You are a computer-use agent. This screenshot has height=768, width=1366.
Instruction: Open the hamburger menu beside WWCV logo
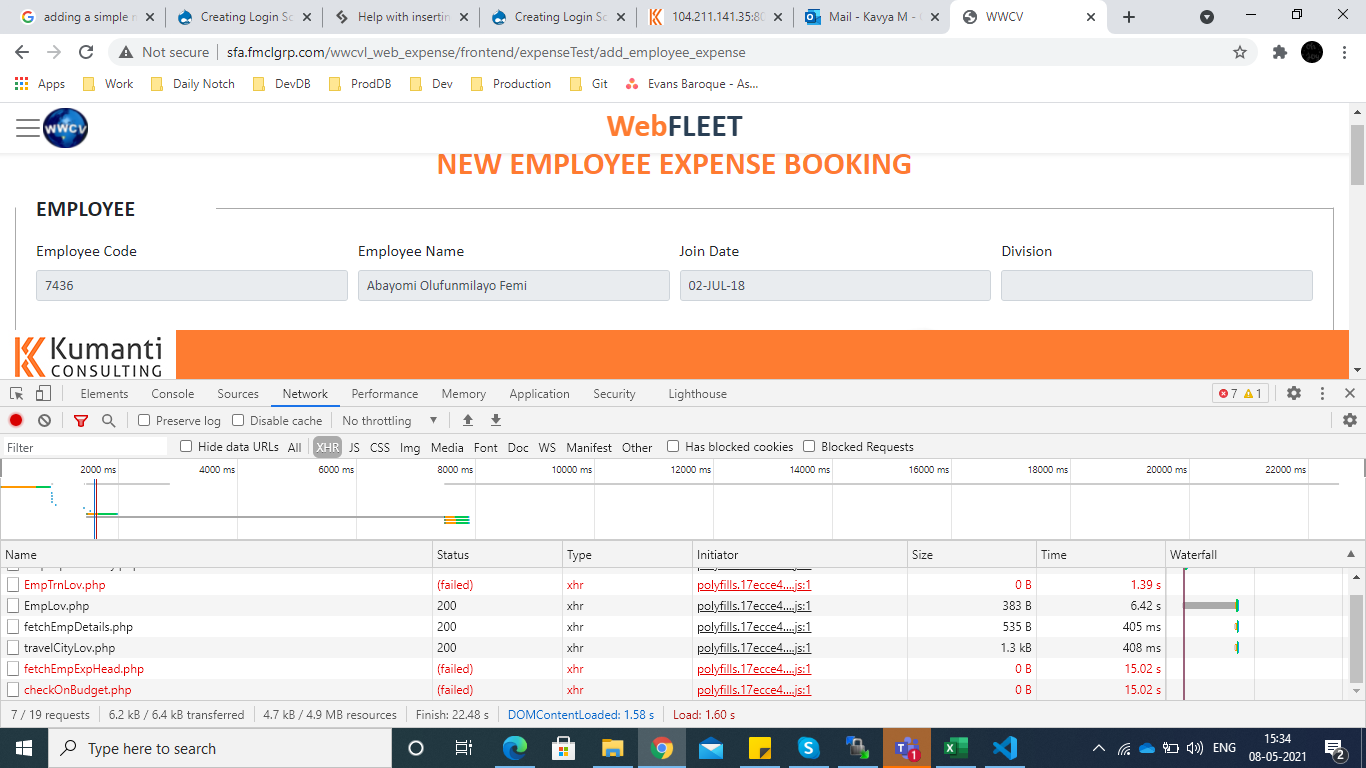click(x=28, y=128)
